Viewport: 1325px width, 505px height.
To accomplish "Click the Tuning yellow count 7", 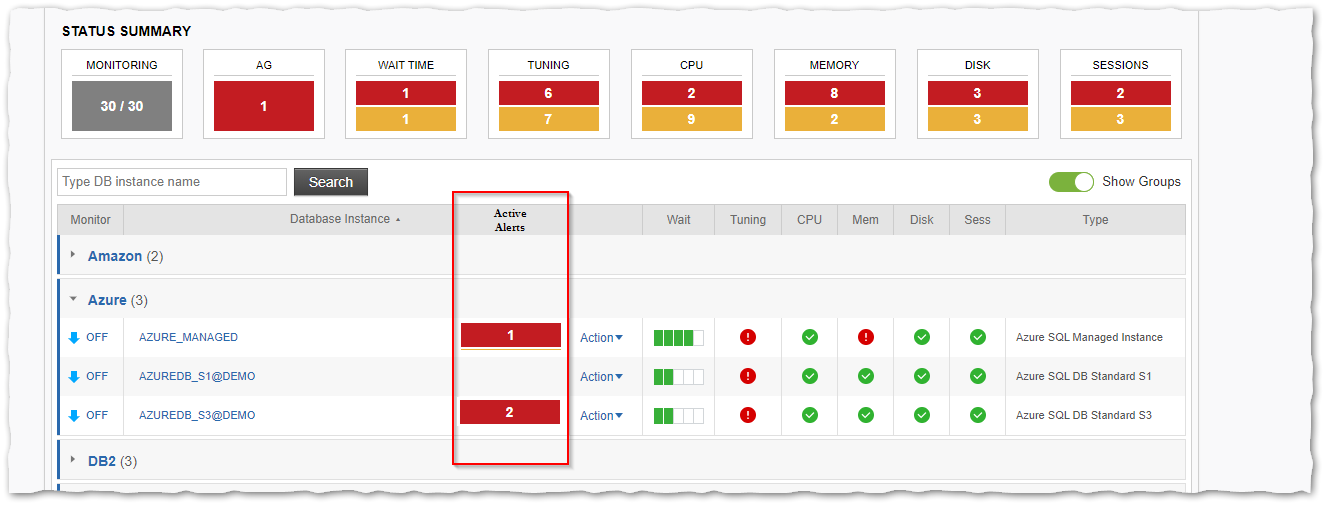I will (549, 119).
